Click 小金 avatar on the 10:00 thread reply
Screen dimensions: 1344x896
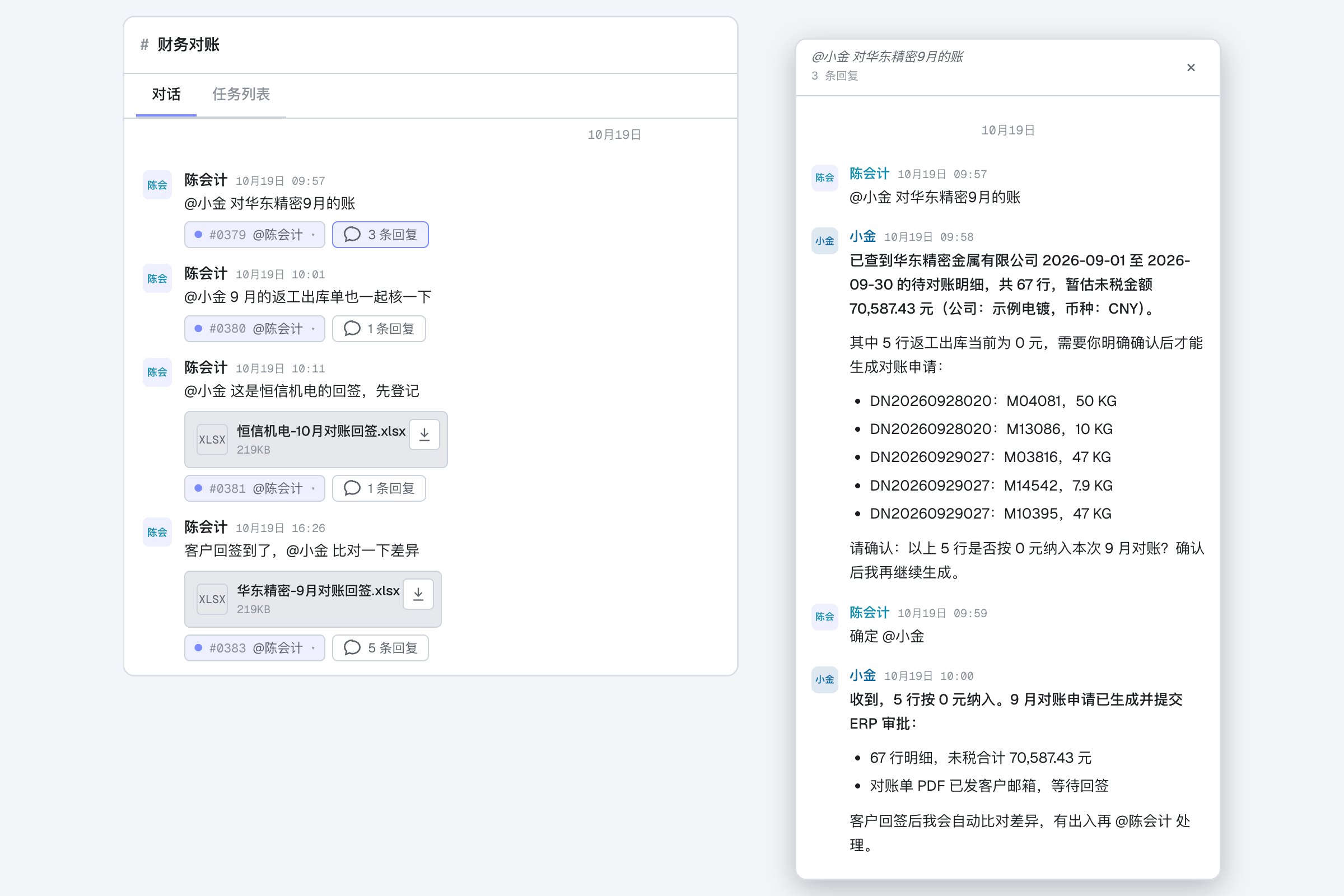click(x=824, y=679)
